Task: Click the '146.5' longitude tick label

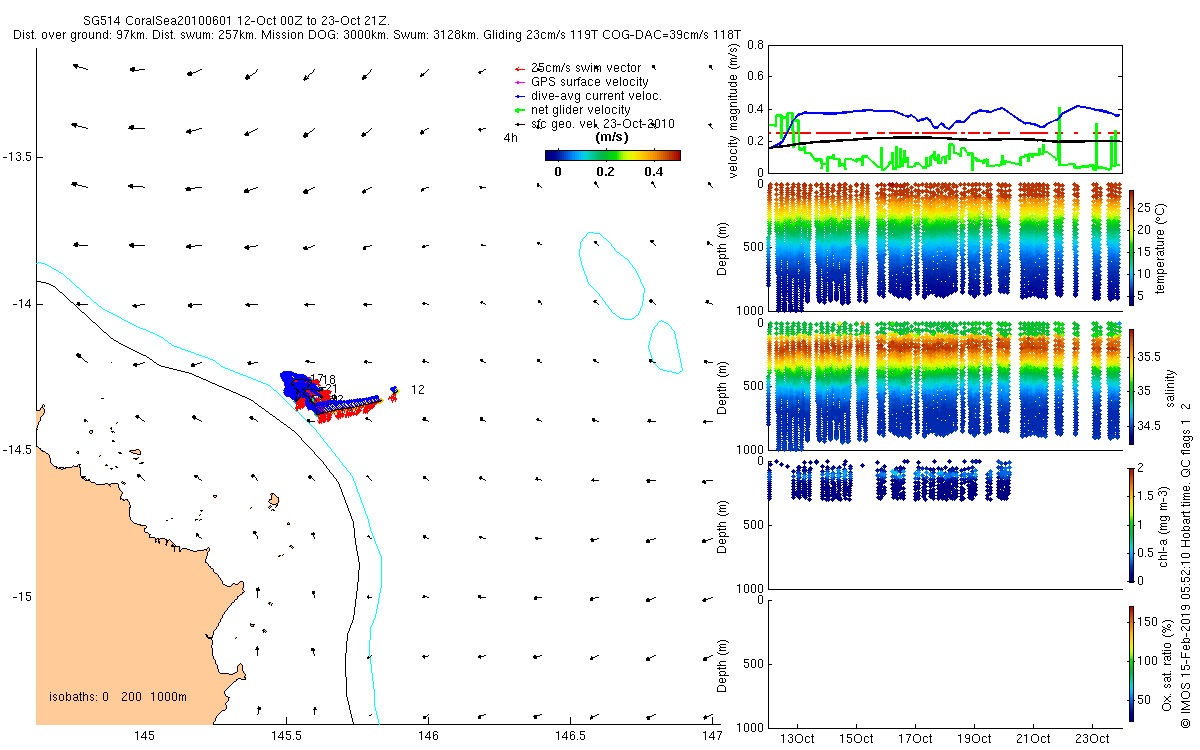Action: click(570, 737)
